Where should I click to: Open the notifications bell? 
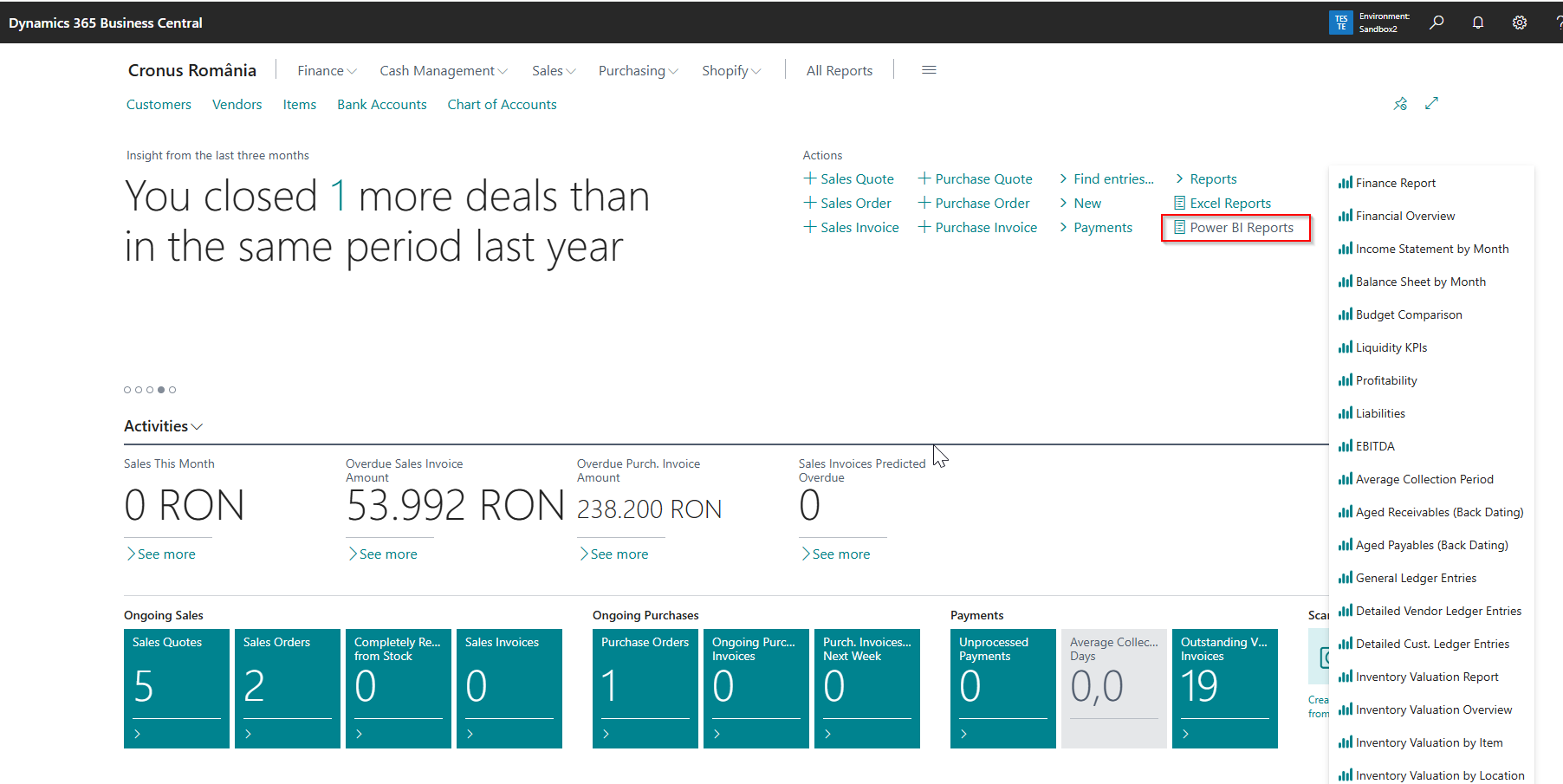[x=1478, y=23]
